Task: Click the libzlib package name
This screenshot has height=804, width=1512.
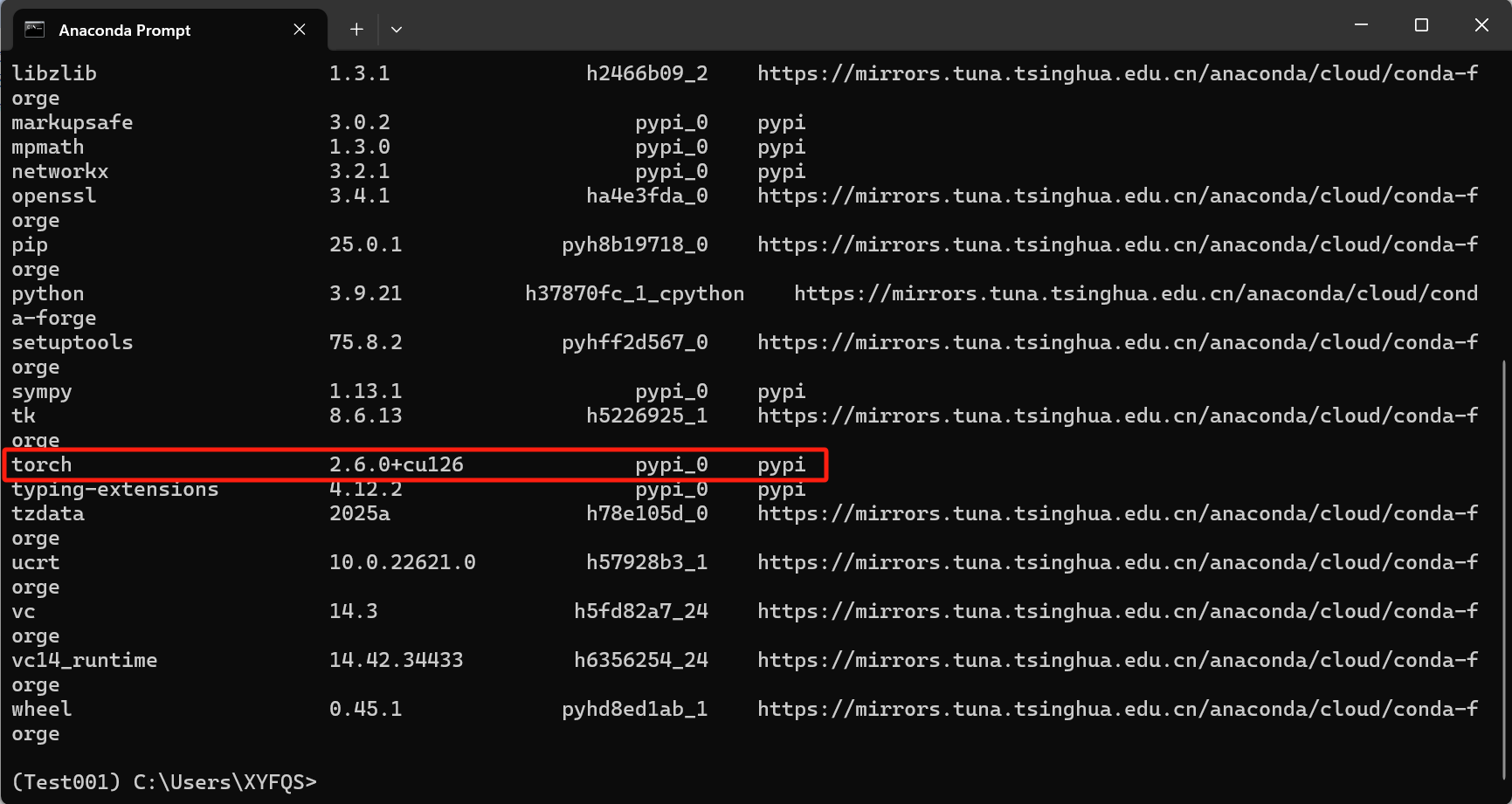Action: pos(54,73)
